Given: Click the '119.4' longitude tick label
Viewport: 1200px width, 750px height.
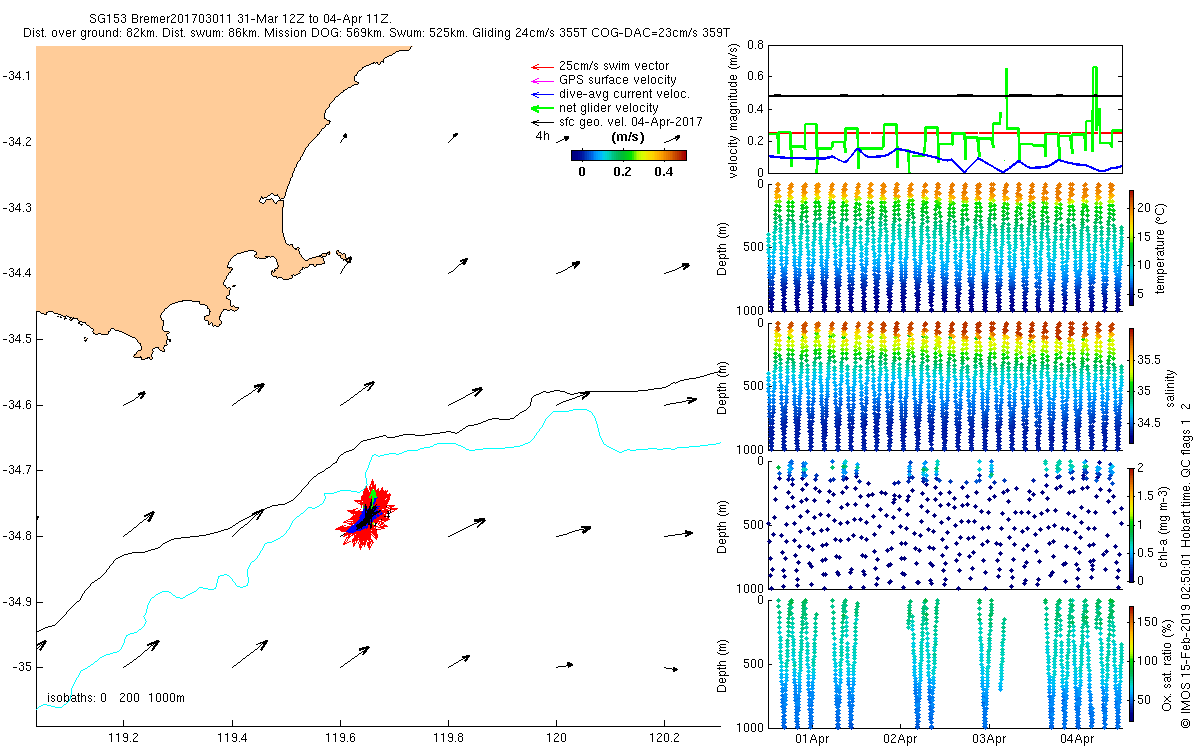Looking at the screenshot, I should [231, 738].
